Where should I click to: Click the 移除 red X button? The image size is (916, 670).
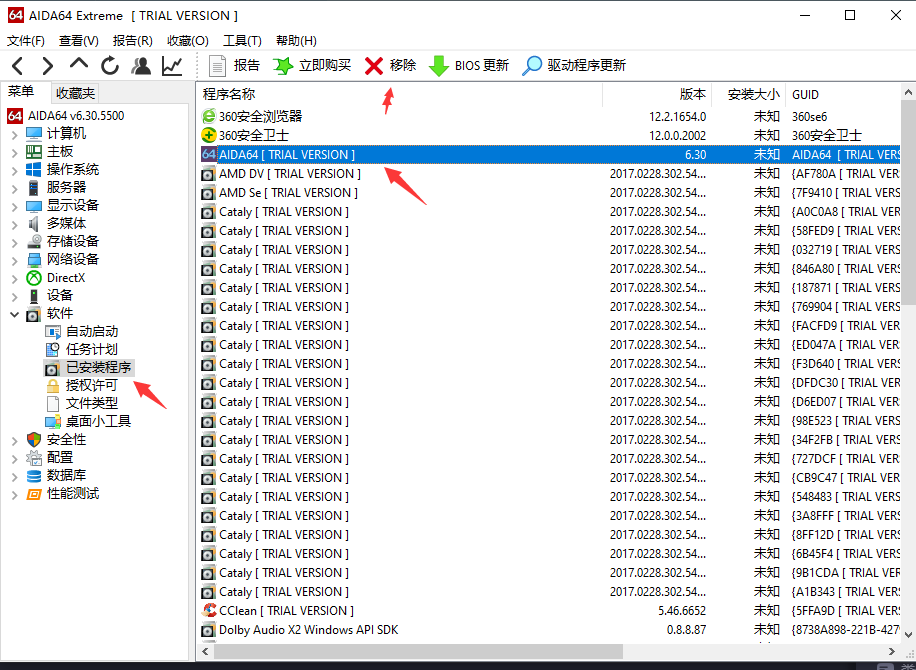coord(390,66)
